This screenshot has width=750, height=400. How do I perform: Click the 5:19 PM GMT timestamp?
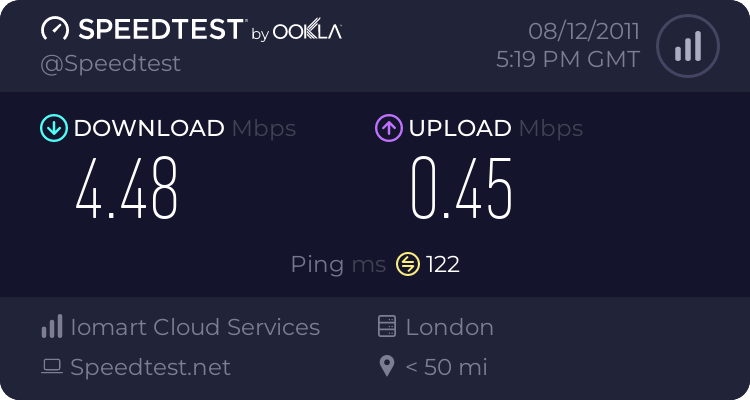[x=568, y=59]
